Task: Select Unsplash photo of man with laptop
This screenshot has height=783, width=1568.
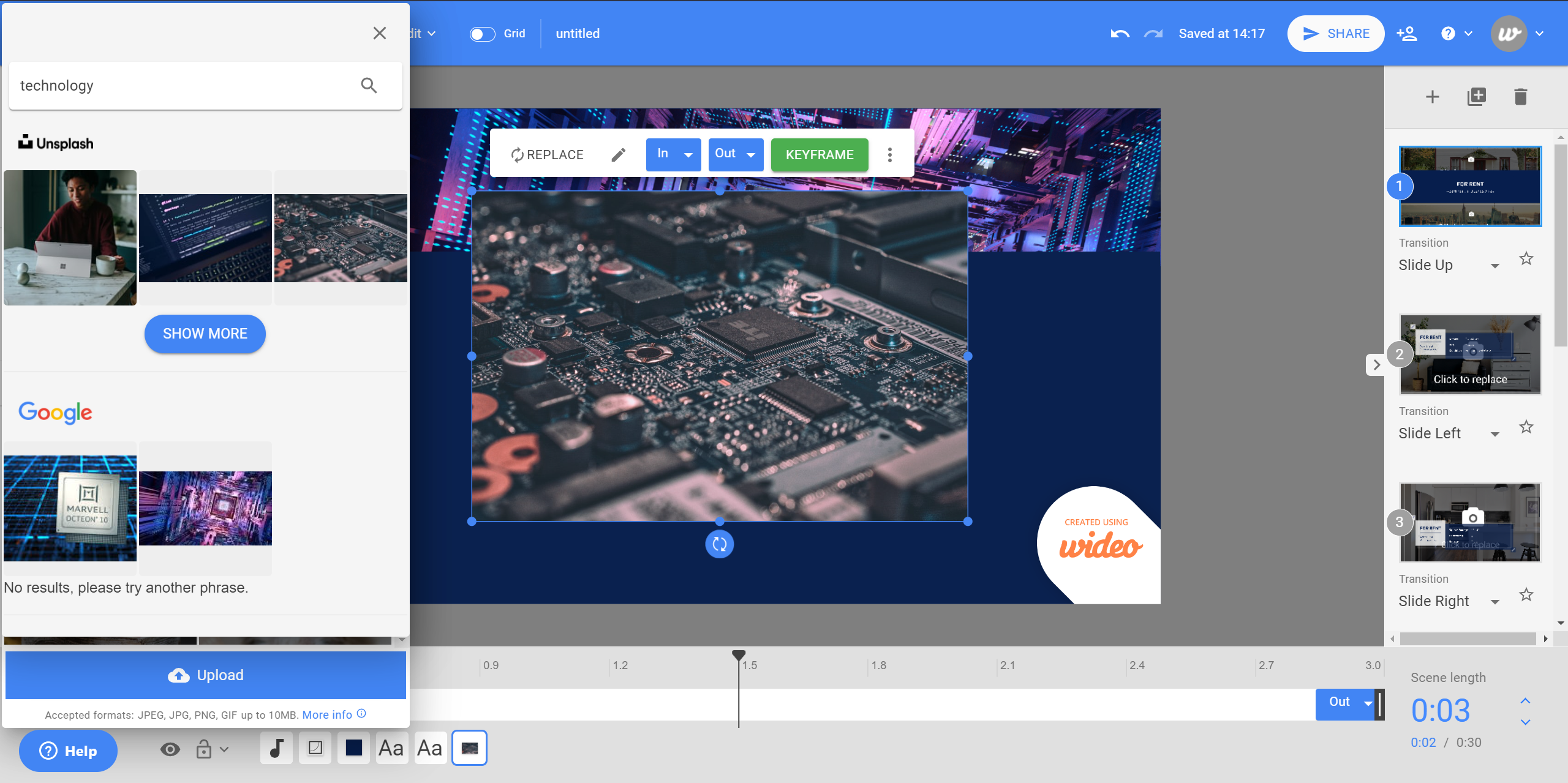Action: (x=70, y=238)
